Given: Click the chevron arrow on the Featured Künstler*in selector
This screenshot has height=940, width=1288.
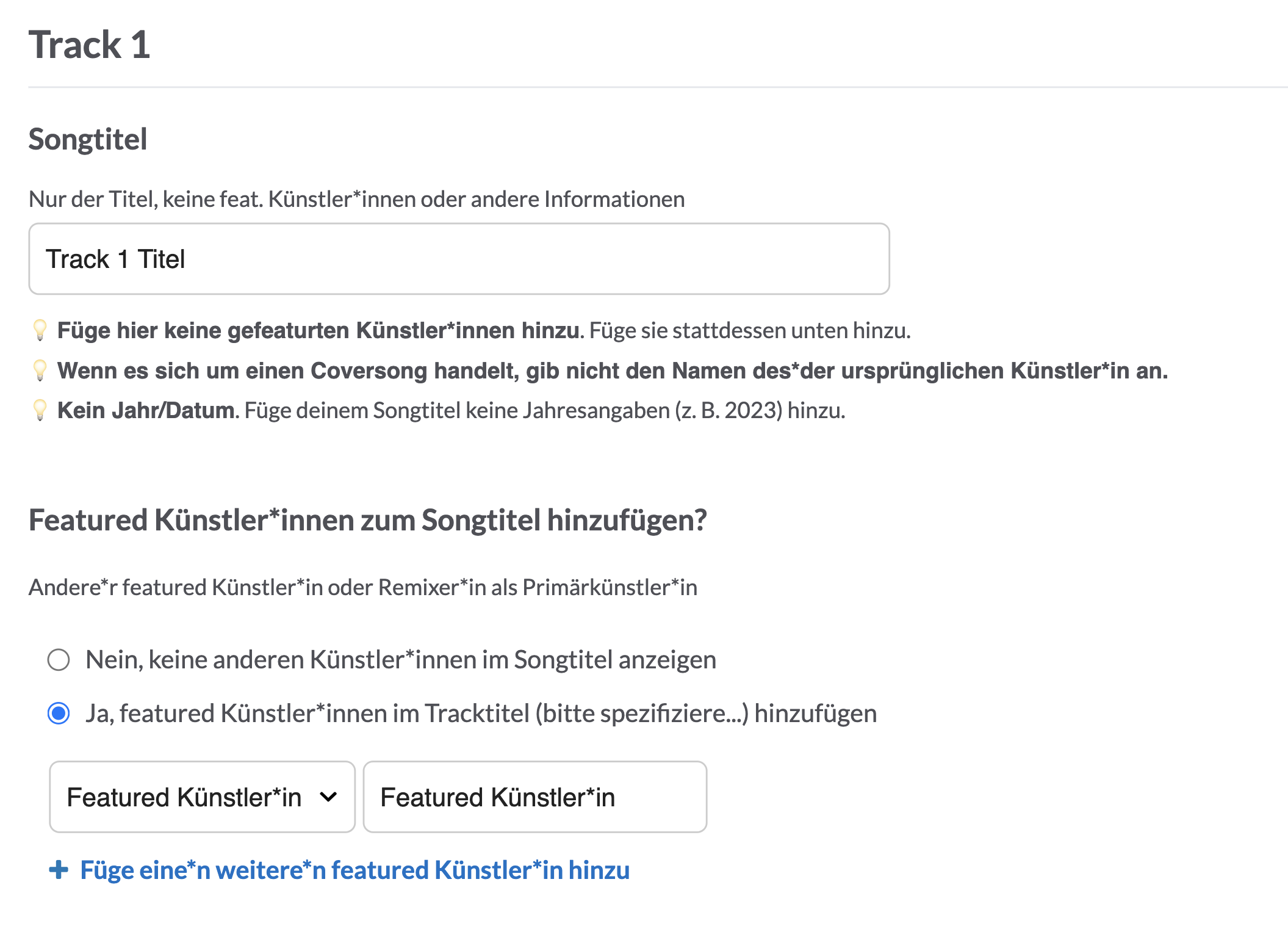Looking at the screenshot, I should point(328,797).
